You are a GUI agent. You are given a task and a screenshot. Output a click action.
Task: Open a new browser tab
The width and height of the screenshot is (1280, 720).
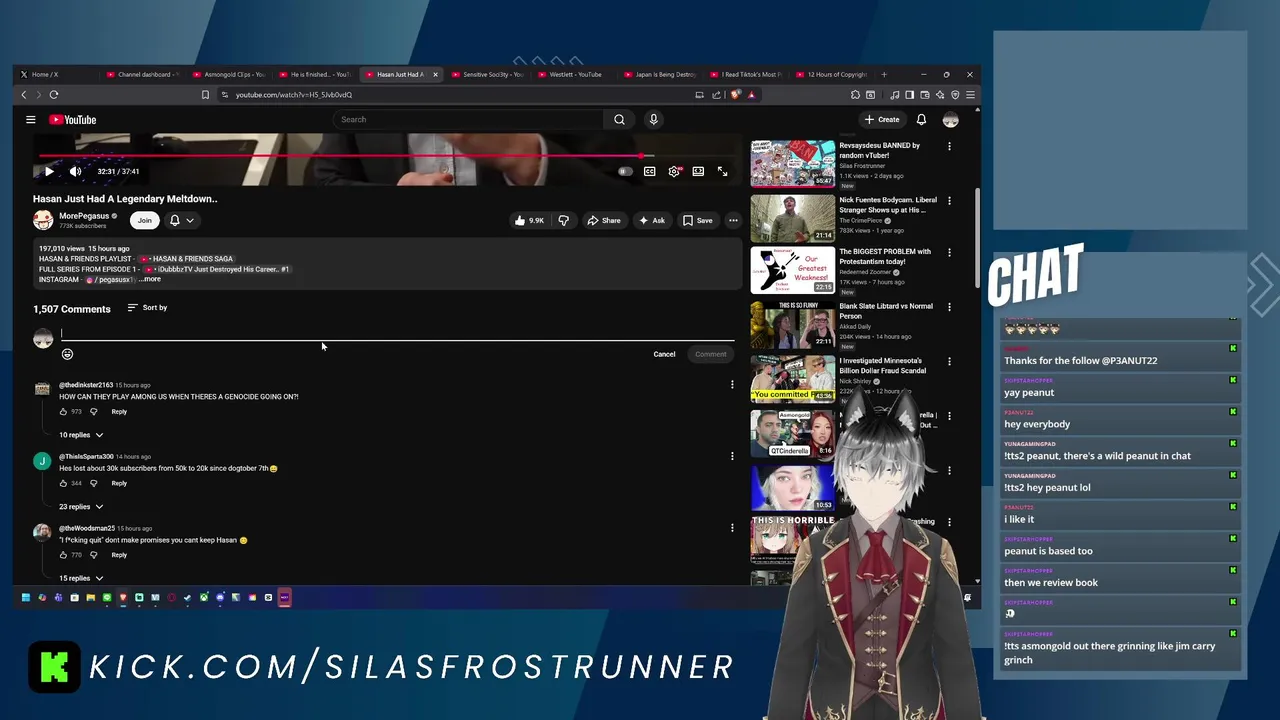click(884, 75)
